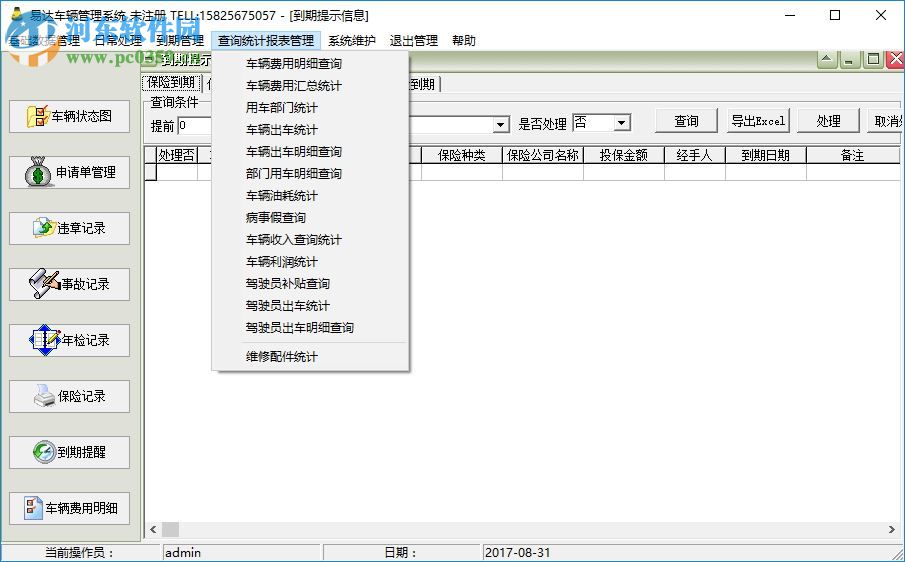Viewport: 905px width, 562px height.
Task: Choose 车辆利润统计 from menu
Action: 311,261
